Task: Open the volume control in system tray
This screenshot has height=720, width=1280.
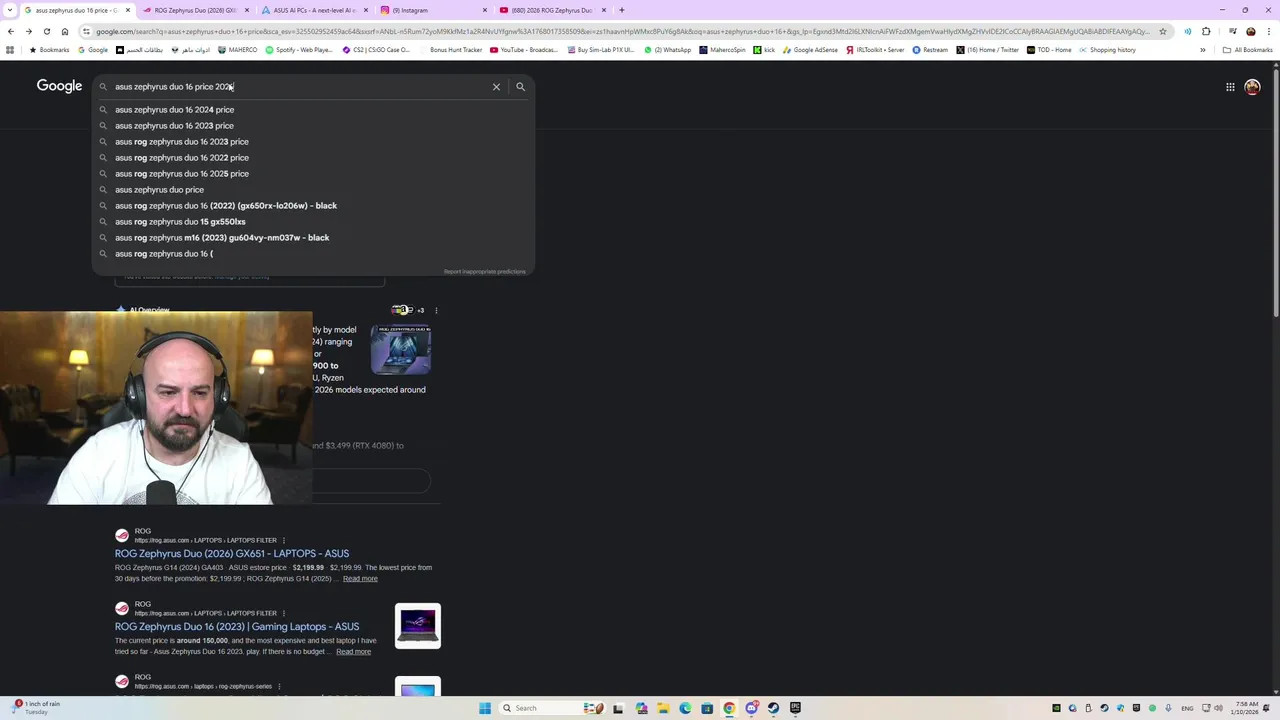Action: [x=1219, y=708]
